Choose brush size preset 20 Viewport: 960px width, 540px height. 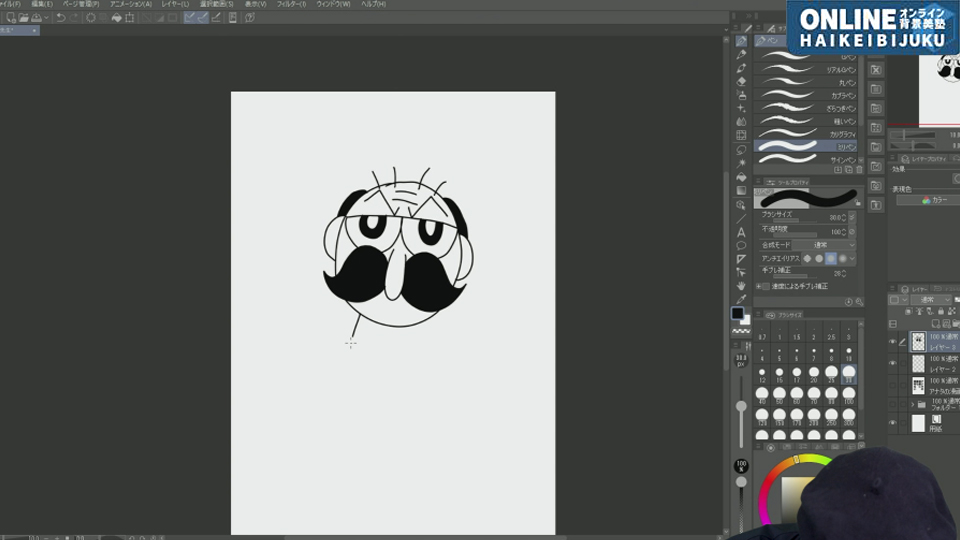[814, 374]
